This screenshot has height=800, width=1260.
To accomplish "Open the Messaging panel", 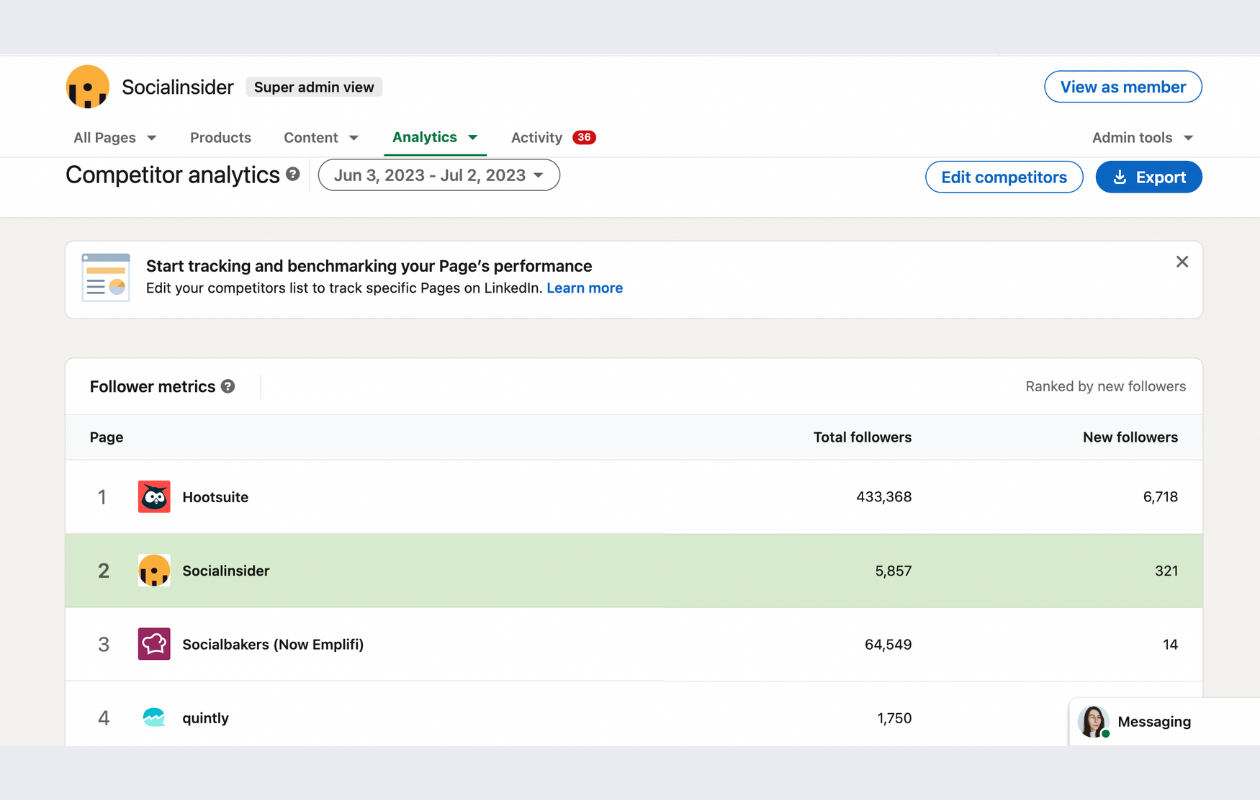I will [1164, 721].
